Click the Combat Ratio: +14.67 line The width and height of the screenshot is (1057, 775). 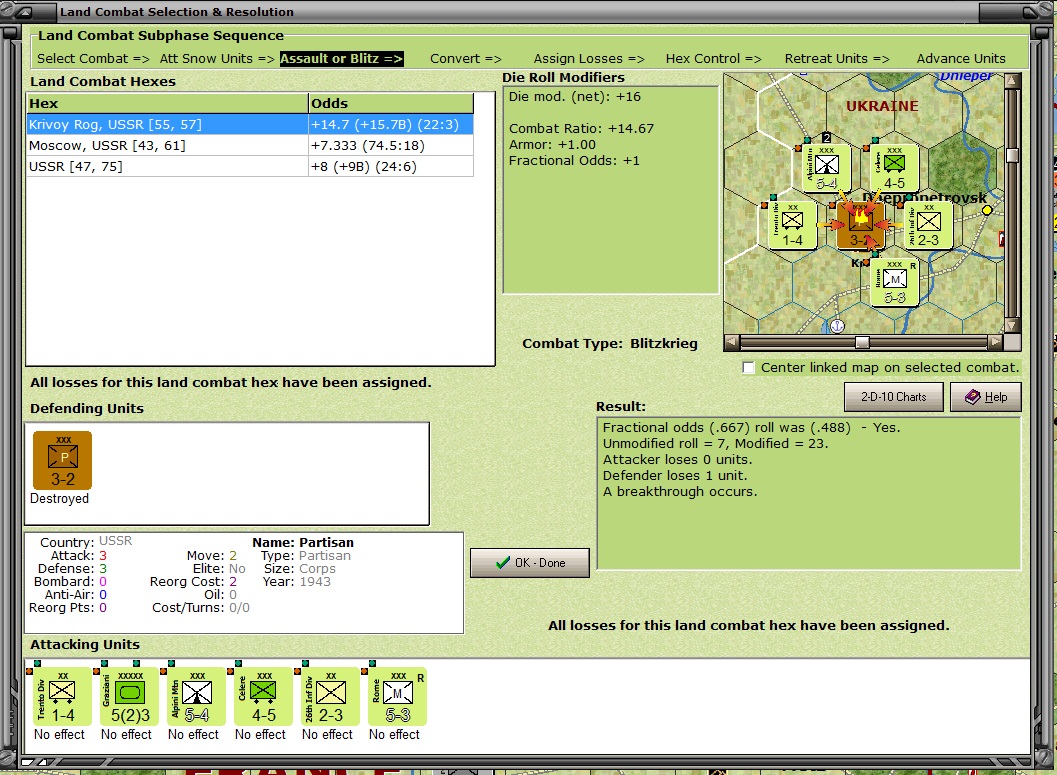(x=581, y=128)
